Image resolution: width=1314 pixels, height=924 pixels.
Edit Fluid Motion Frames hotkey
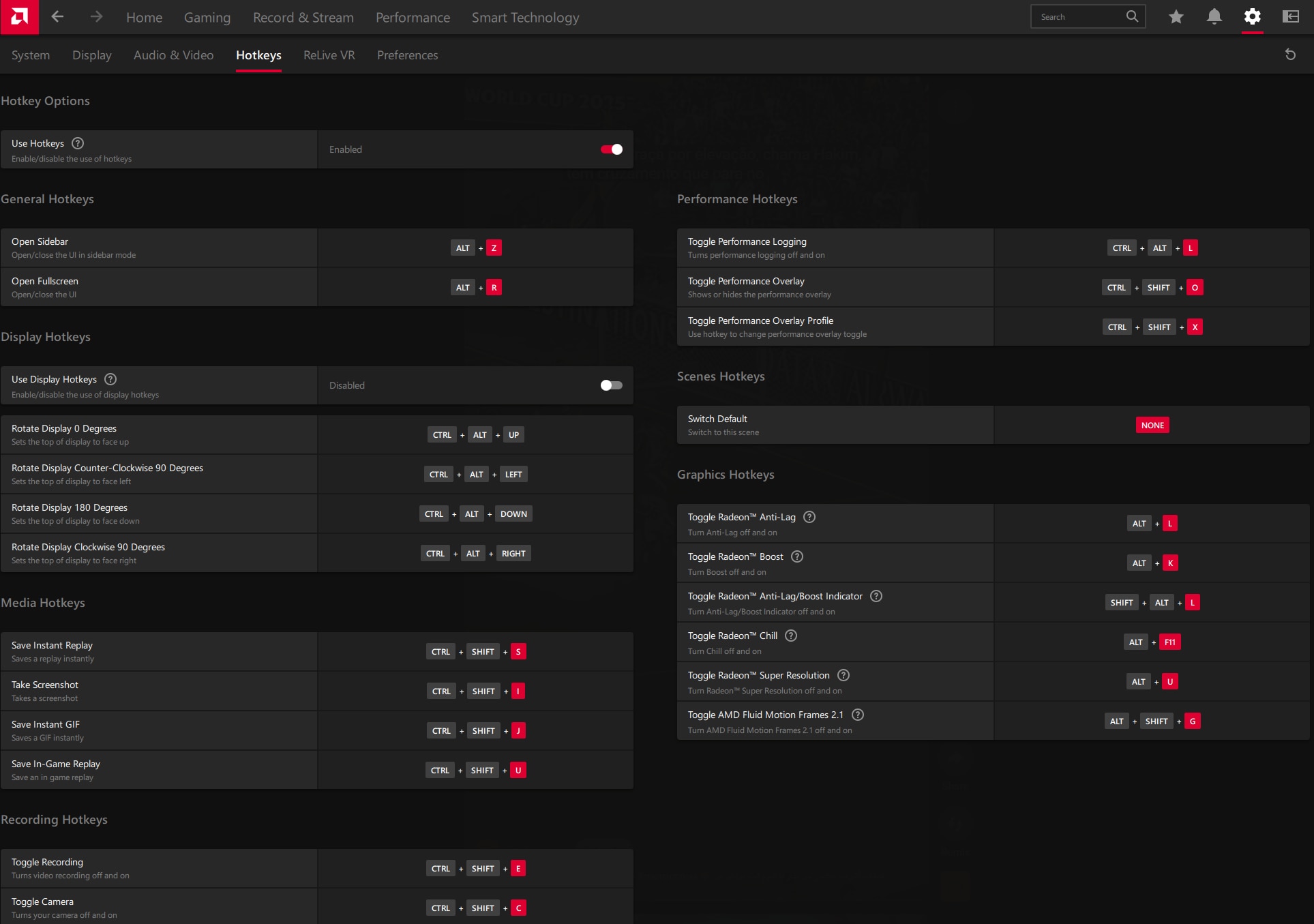pyautogui.click(x=1152, y=721)
